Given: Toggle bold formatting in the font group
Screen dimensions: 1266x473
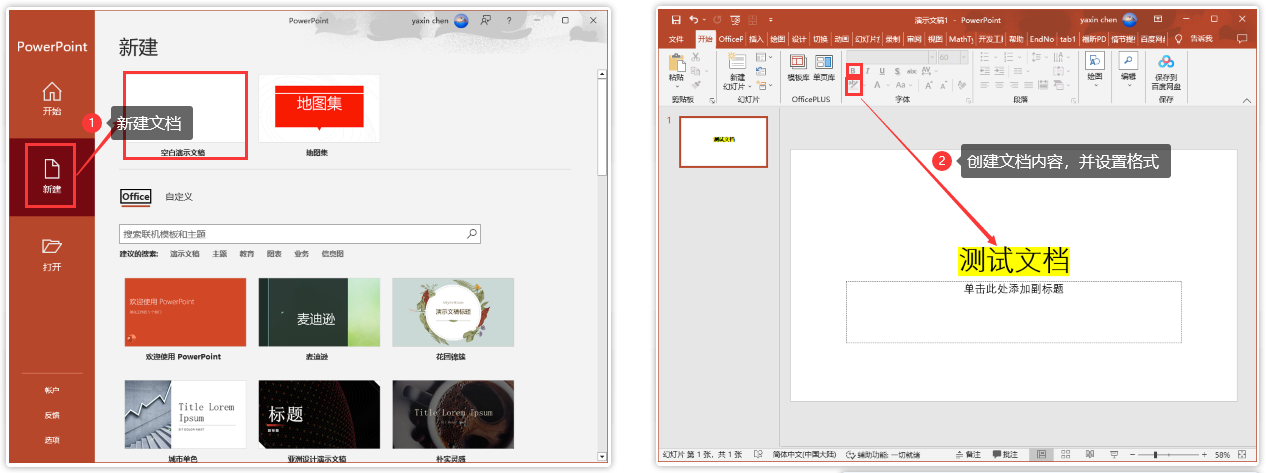Looking at the screenshot, I should [x=853, y=71].
